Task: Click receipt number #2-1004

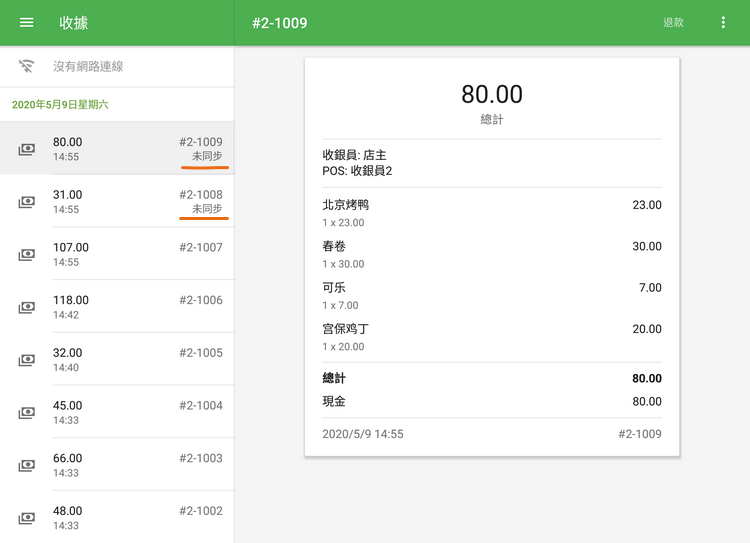Action: [201, 405]
